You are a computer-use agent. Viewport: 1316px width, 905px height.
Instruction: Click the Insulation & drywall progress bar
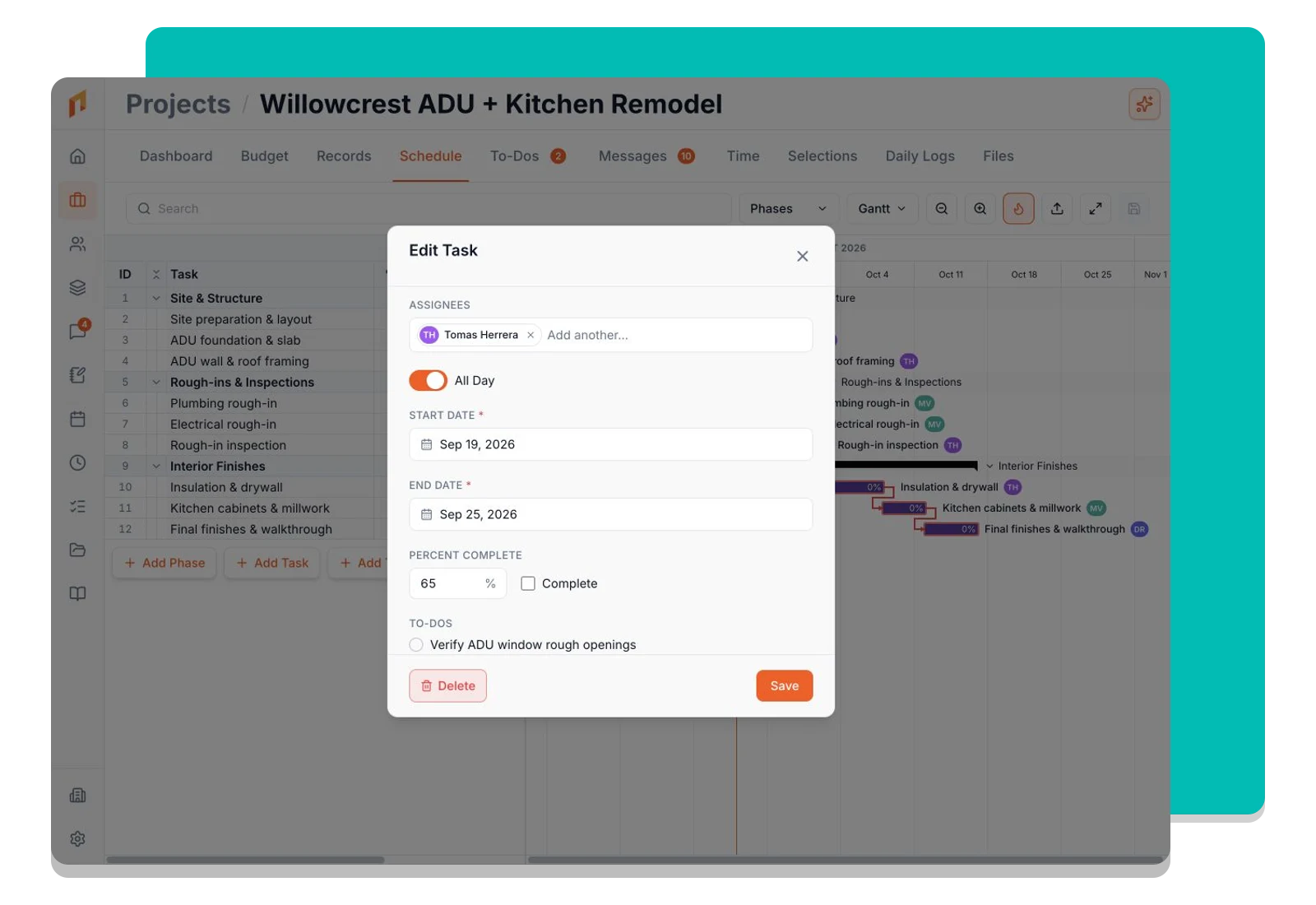(x=860, y=487)
